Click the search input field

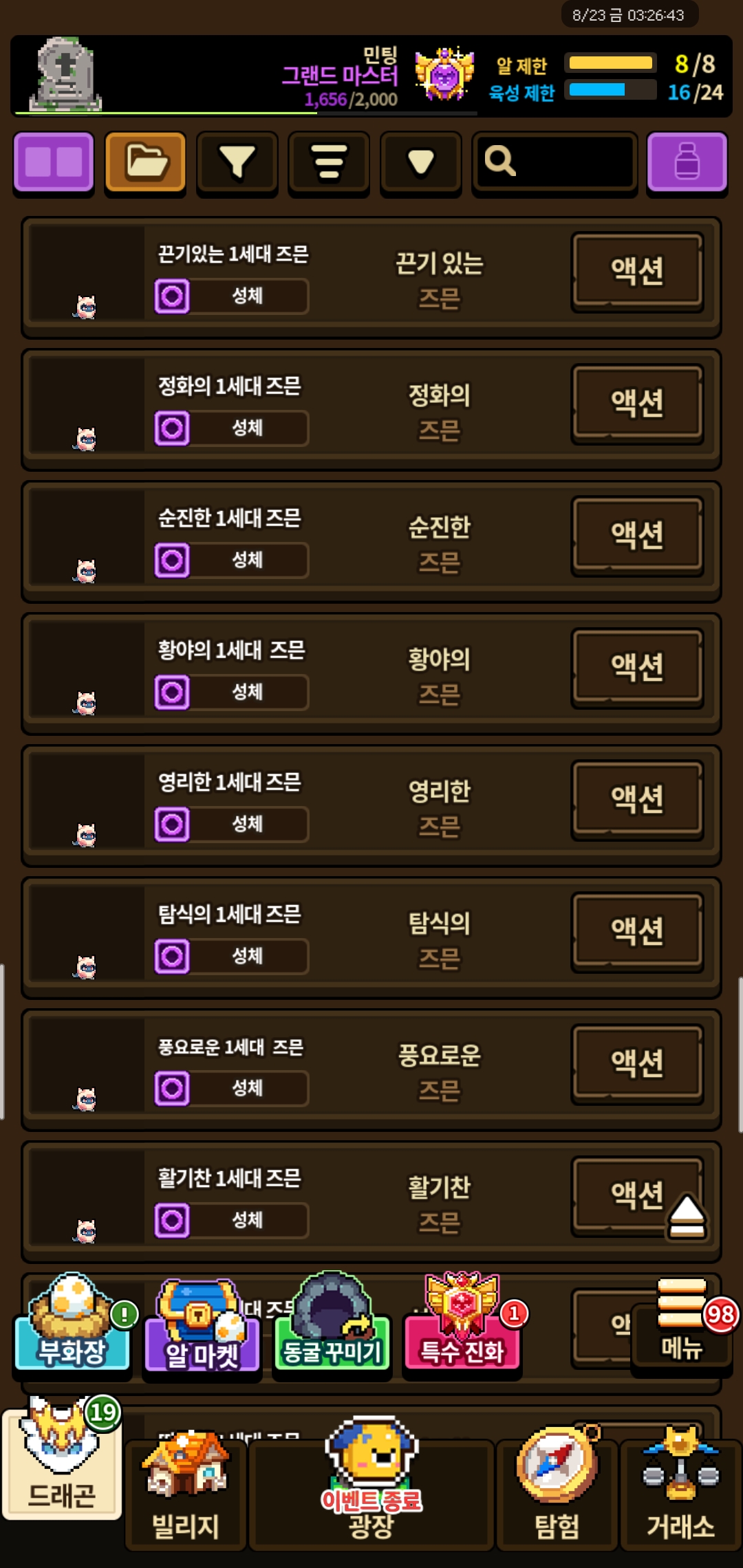(554, 163)
